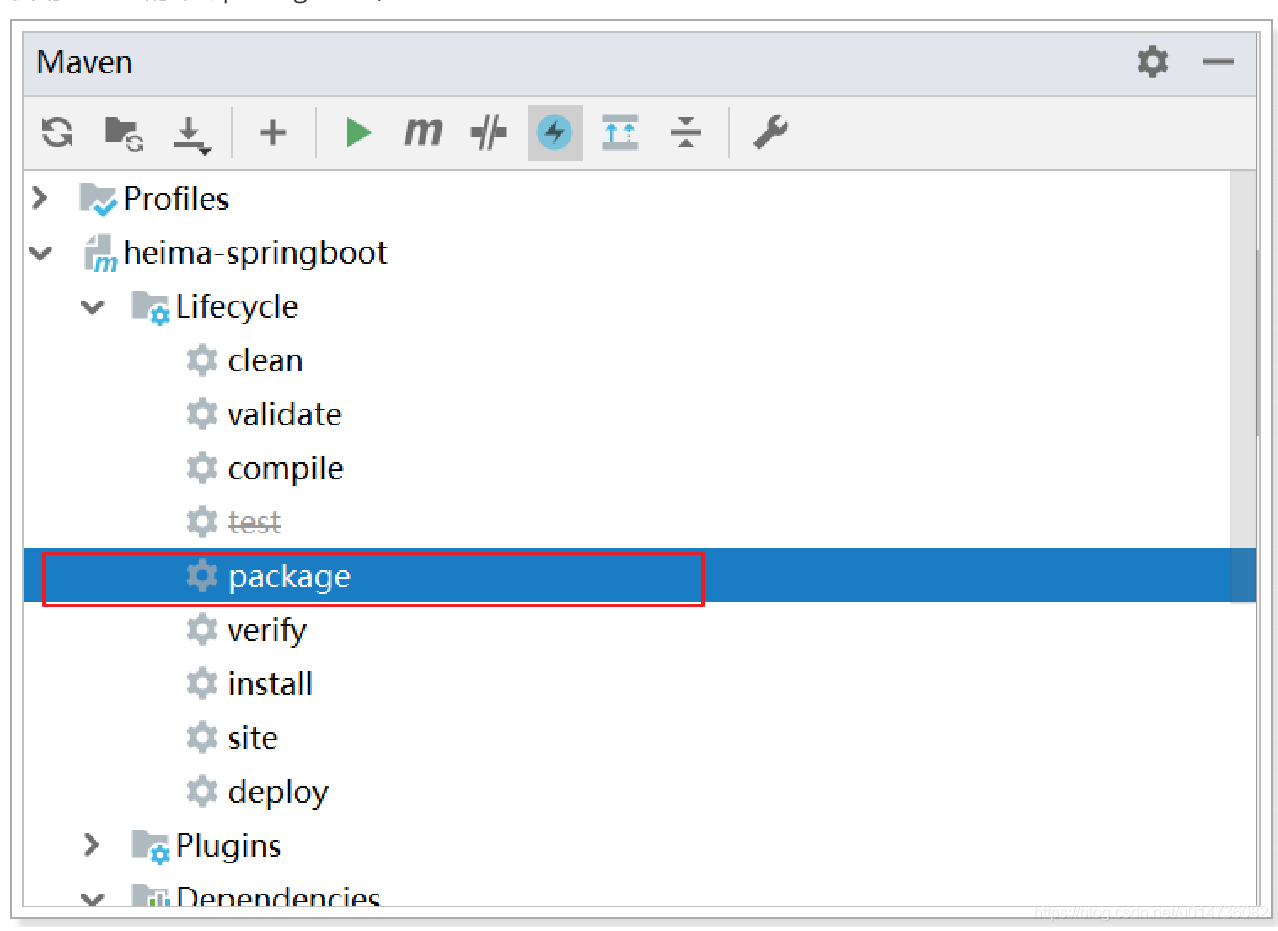1278x931 pixels.
Task: Run Maven build with green play icon
Action: click(x=358, y=132)
